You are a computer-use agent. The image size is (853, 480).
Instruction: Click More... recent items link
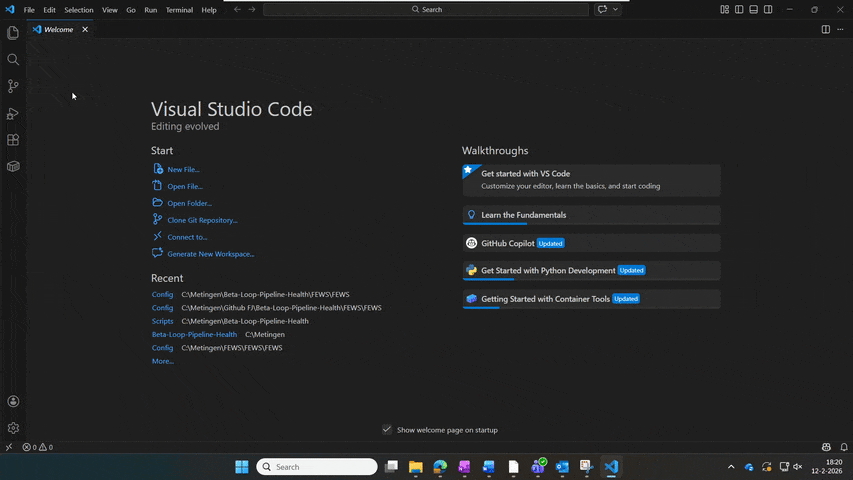[163, 361]
